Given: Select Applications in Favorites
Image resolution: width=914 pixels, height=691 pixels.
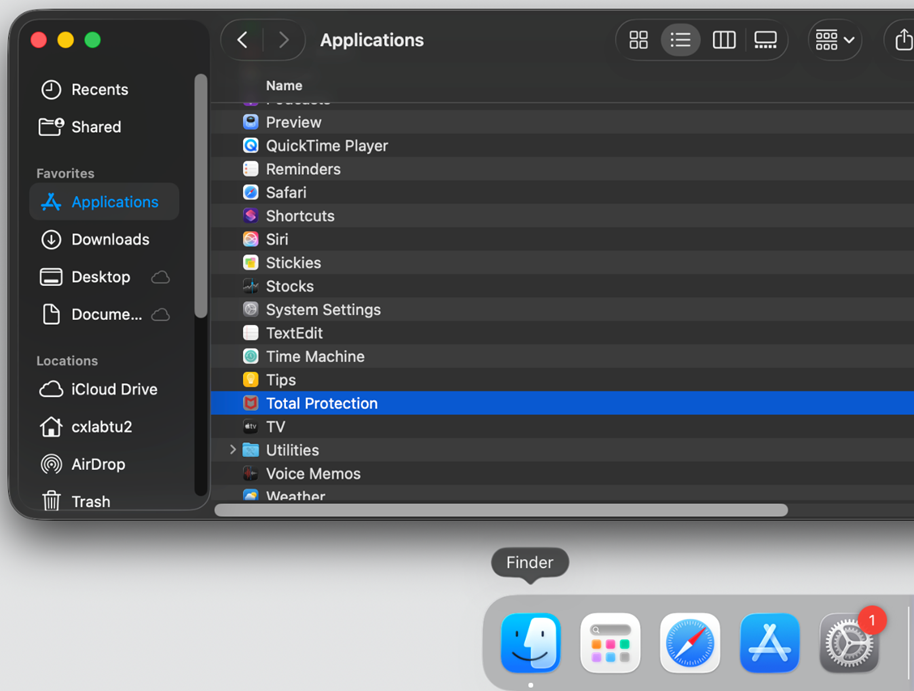Looking at the screenshot, I should tap(104, 202).
